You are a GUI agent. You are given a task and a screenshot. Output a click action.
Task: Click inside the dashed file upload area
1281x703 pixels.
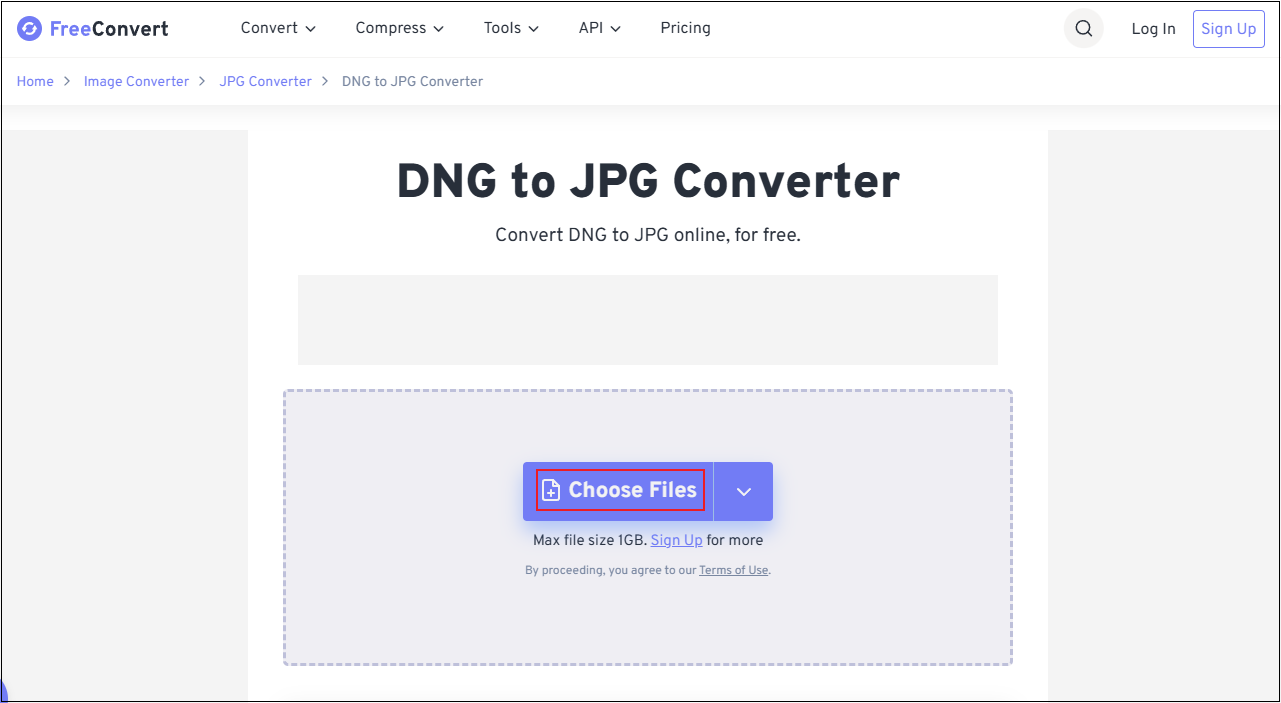(x=400, y=620)
